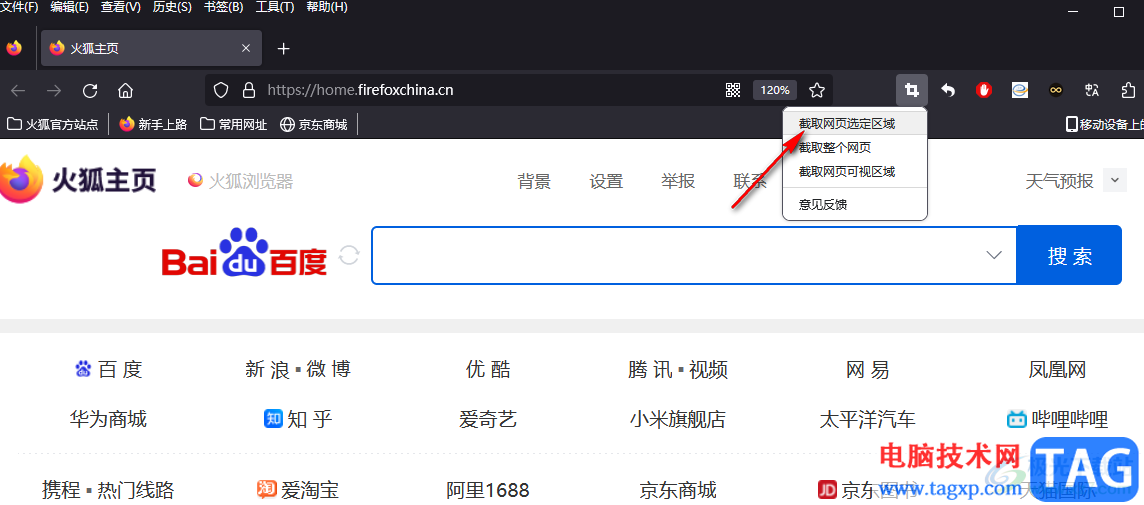This screenshot has width=1144, height=505.
Task: Select 截取整个网页 from the screenshot menu
Action: [854, 148]
